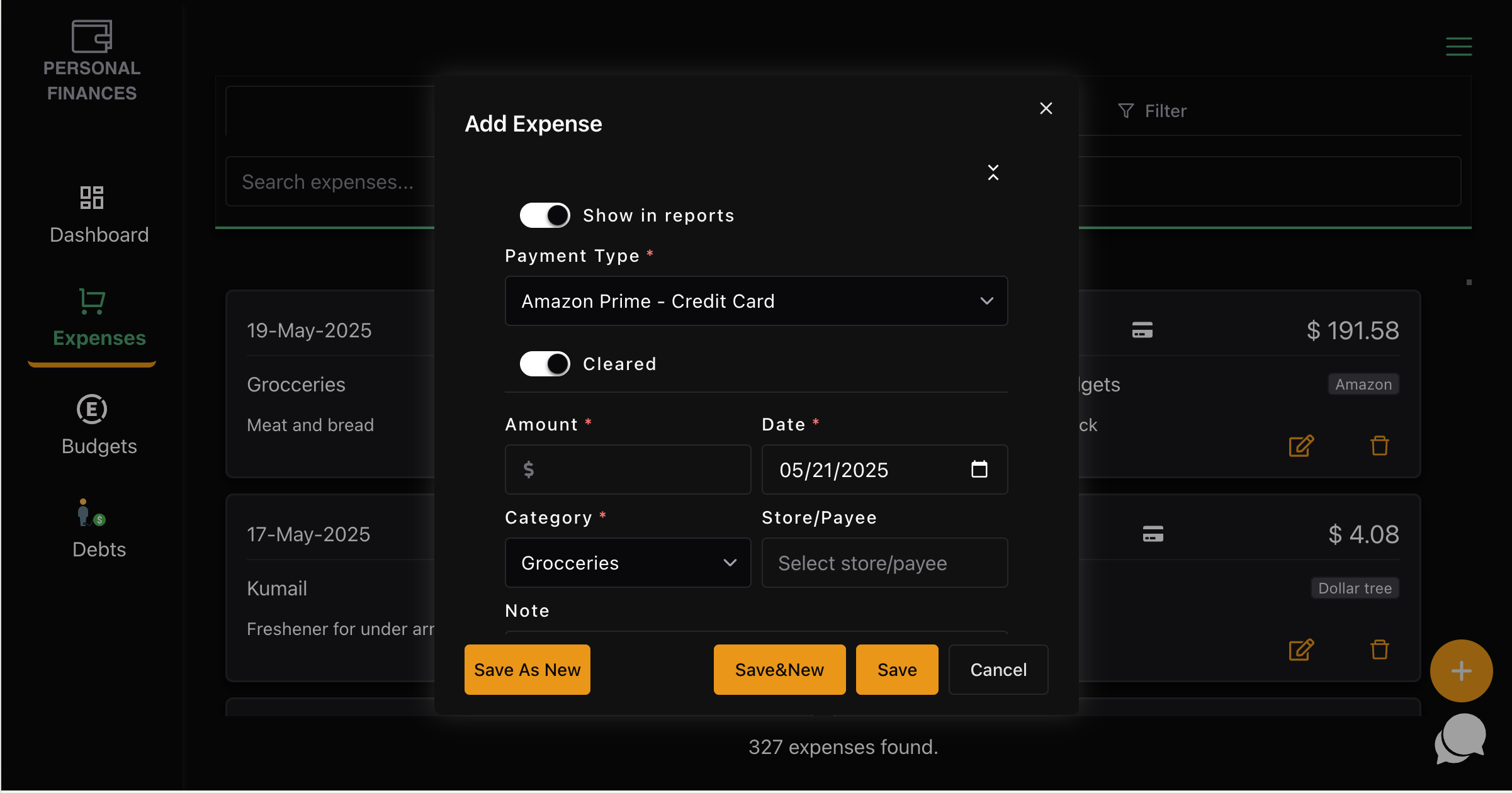
Task: Click the Amount input field
Action: click(628, 470)
